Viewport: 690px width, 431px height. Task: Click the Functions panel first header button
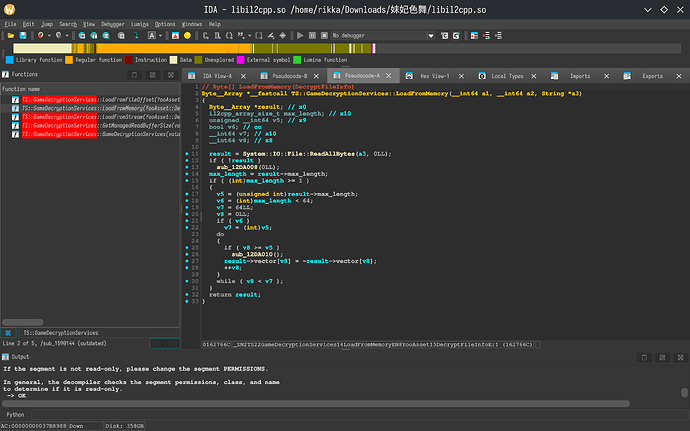(135, 75)
